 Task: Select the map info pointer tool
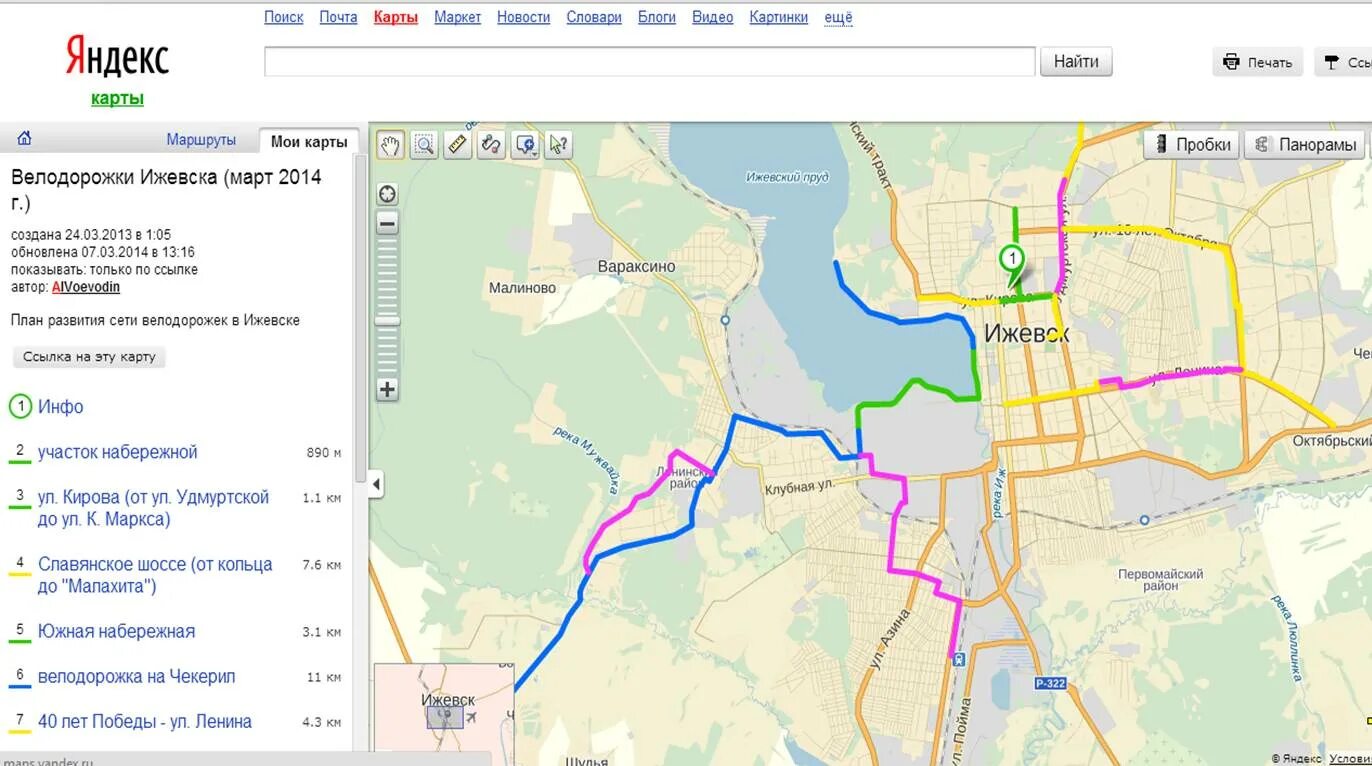pyautogui.click(x=558, y=145)
